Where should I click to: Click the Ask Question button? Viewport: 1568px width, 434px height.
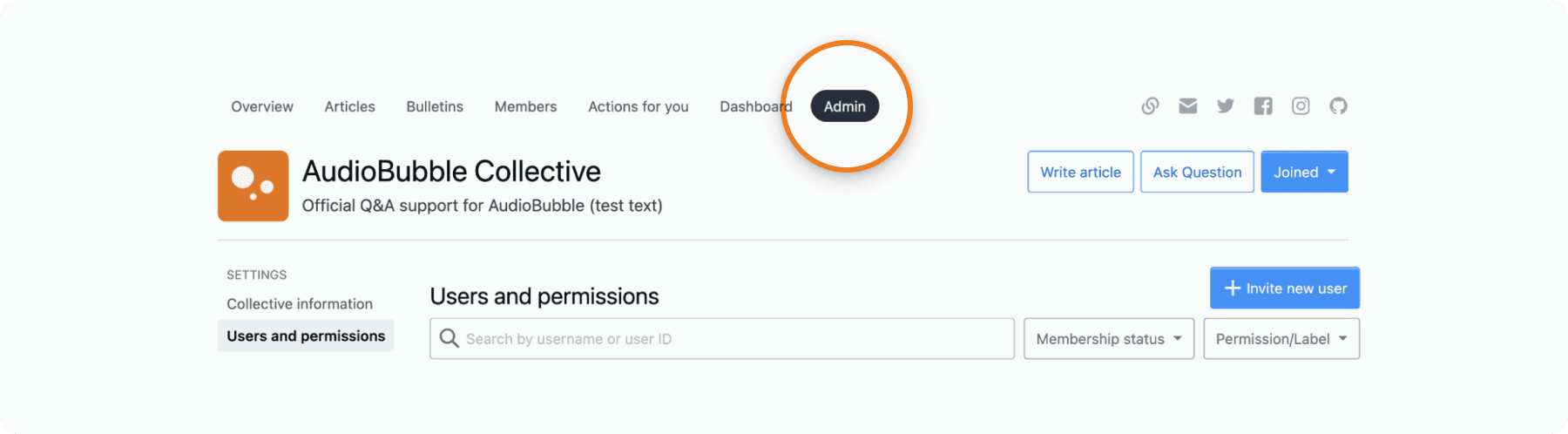[x=1197, y=172]
